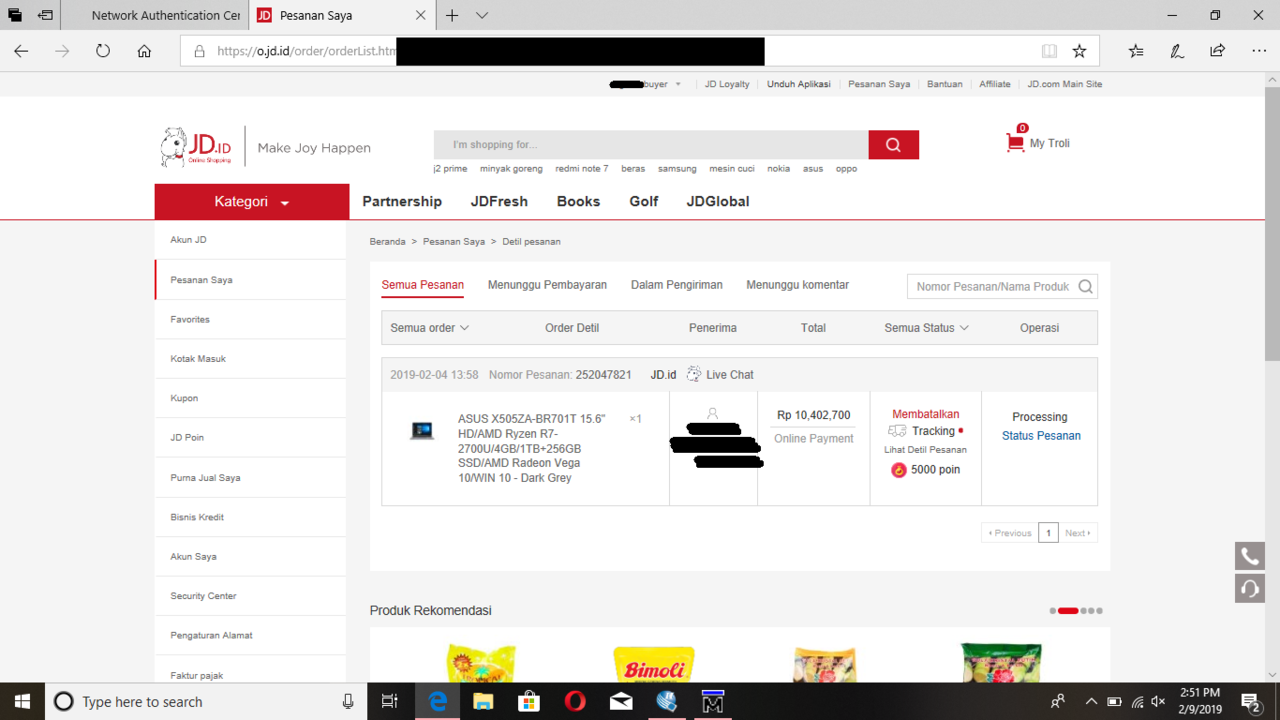This screenshot has width=1280, height=720.
Task: Click the Membatalkan cancel link
Action: (x=926, y=414)
